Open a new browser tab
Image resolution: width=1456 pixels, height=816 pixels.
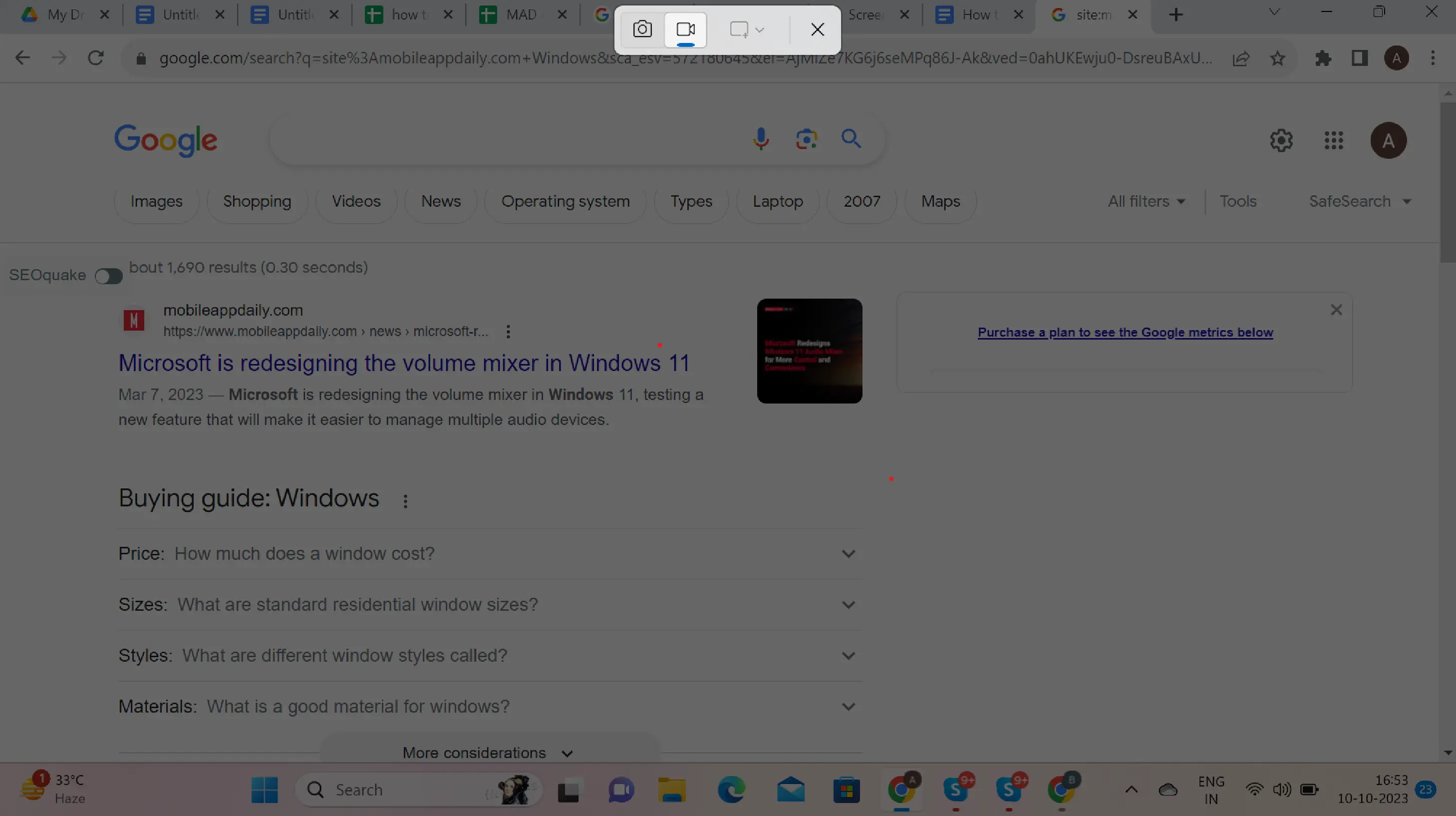(x=1175, y=14)
